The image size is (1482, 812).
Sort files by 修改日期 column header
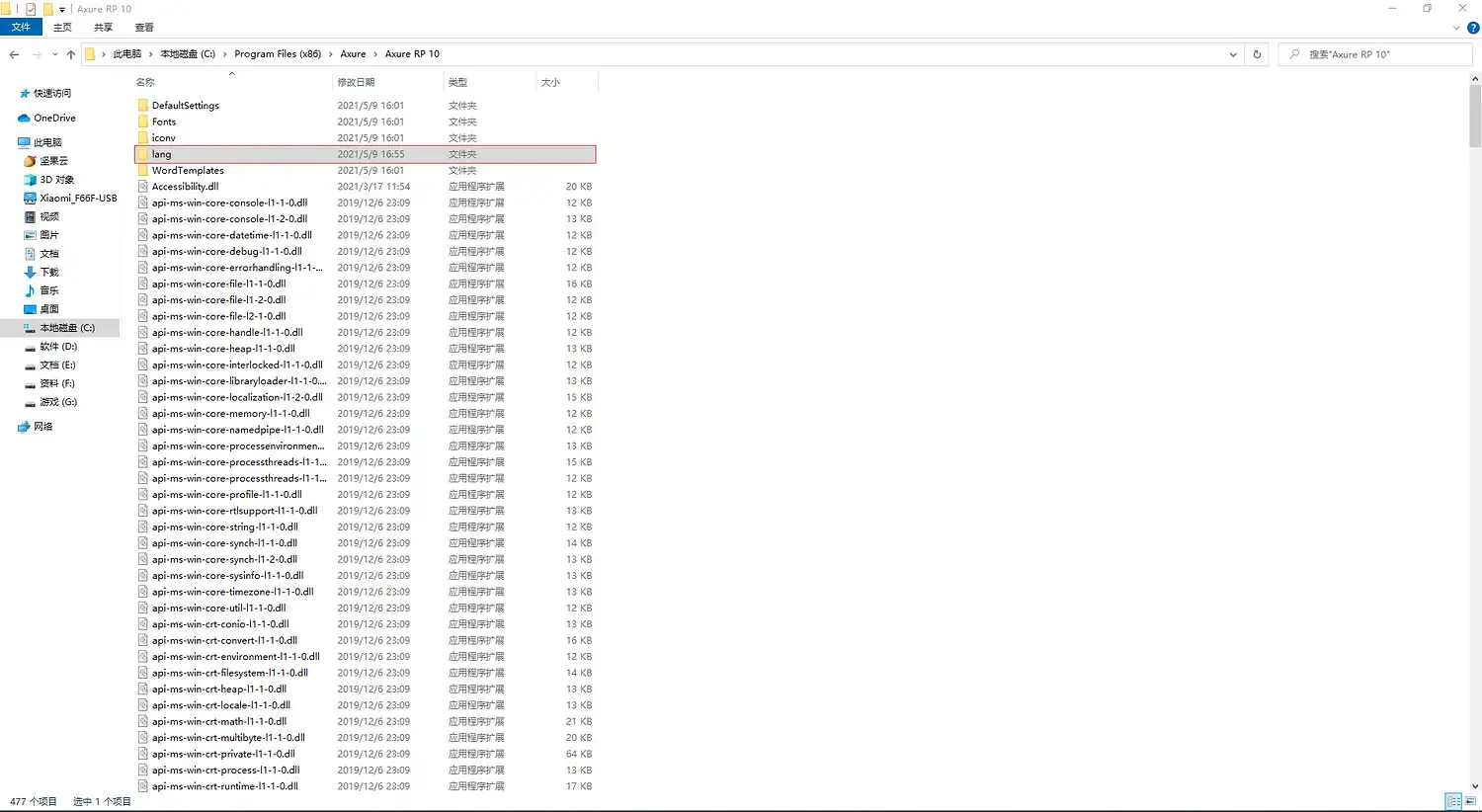[x=356, y=82]
